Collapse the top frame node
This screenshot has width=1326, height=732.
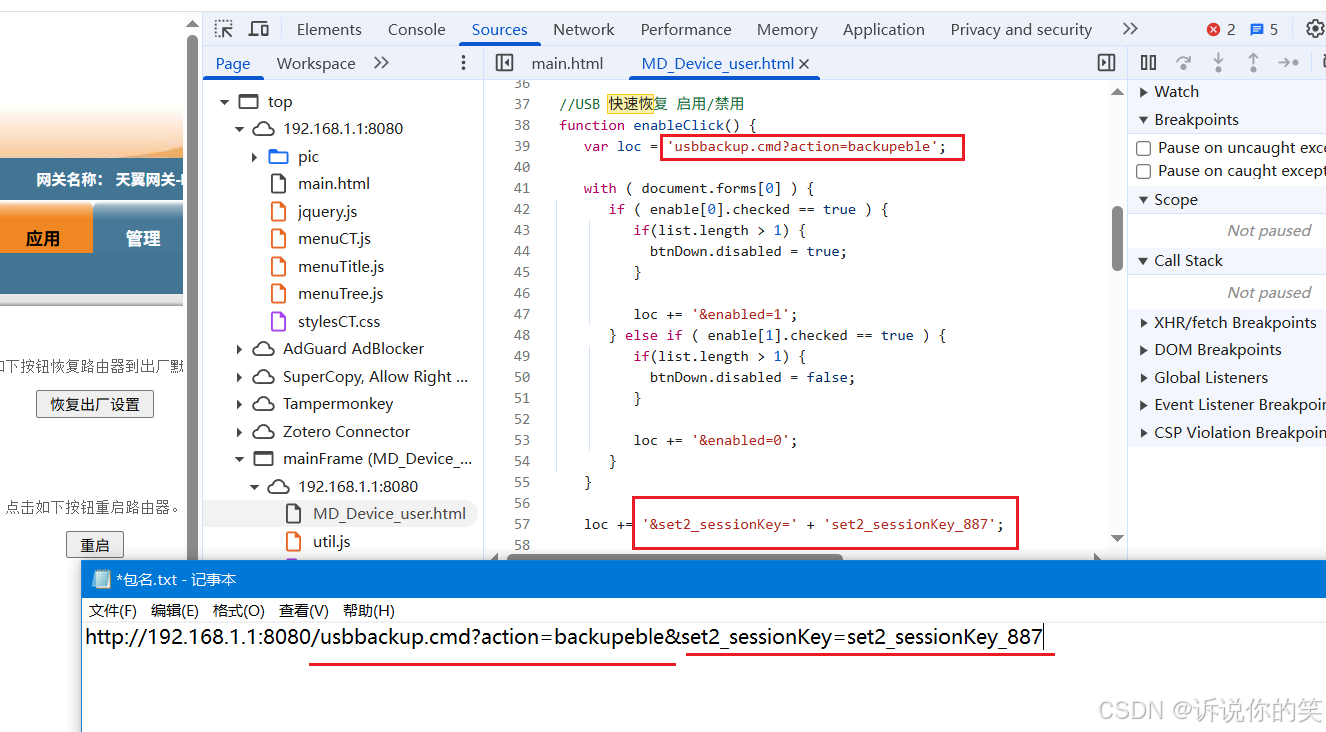click(224, 102)
